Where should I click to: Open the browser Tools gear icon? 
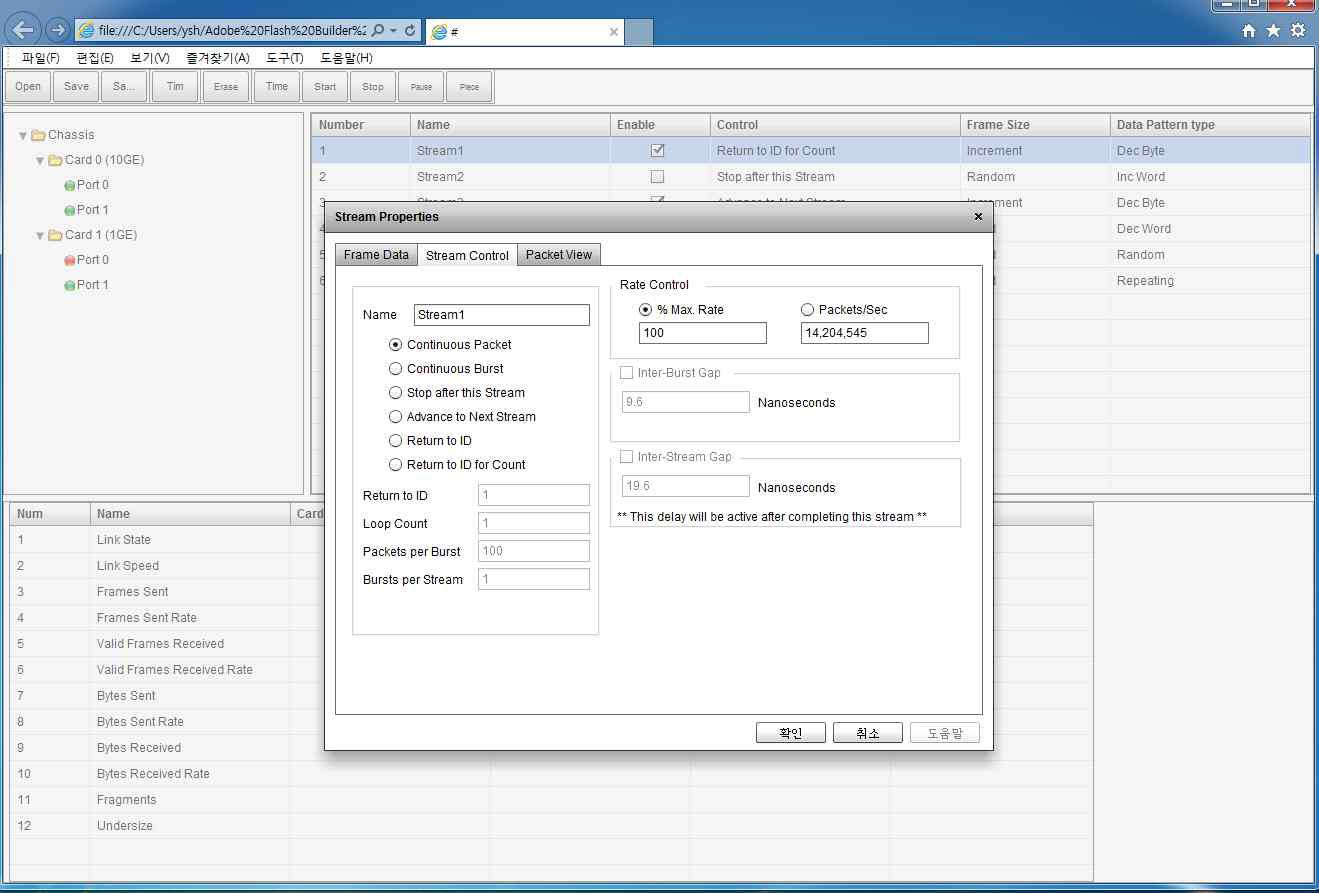pyautogui.click(x=1298, y=31)
